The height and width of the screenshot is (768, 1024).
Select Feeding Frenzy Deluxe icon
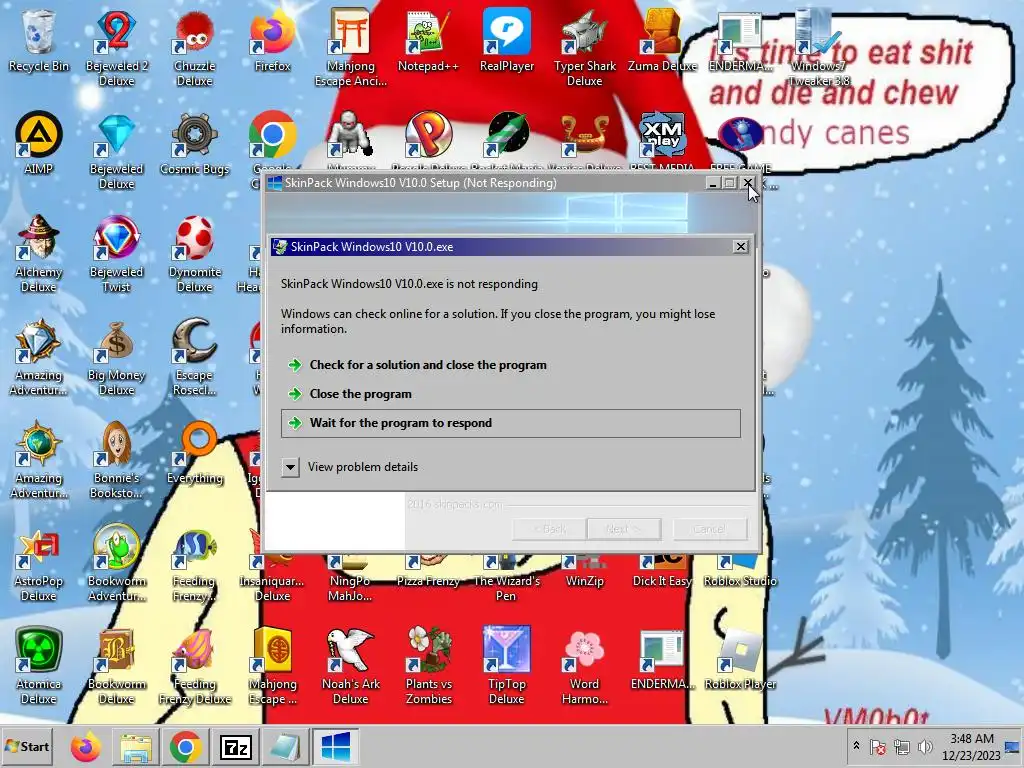[x=195, y=666]
